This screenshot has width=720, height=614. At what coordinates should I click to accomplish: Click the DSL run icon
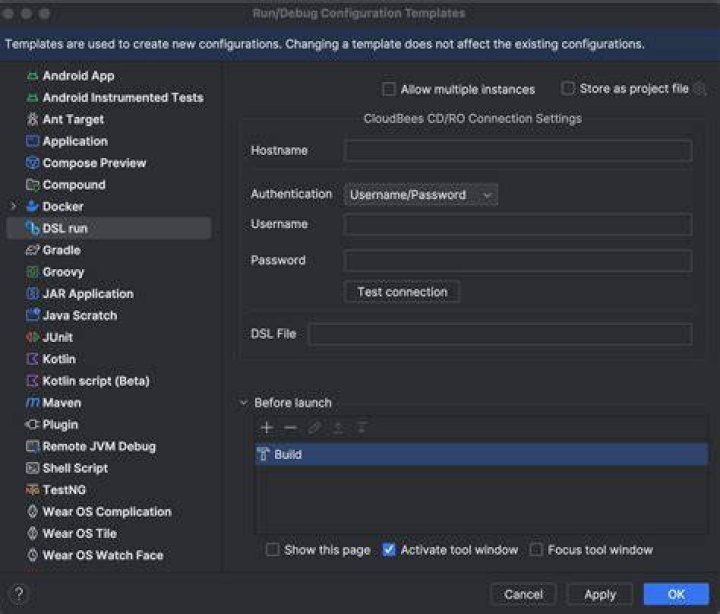[x=32, y=228]
